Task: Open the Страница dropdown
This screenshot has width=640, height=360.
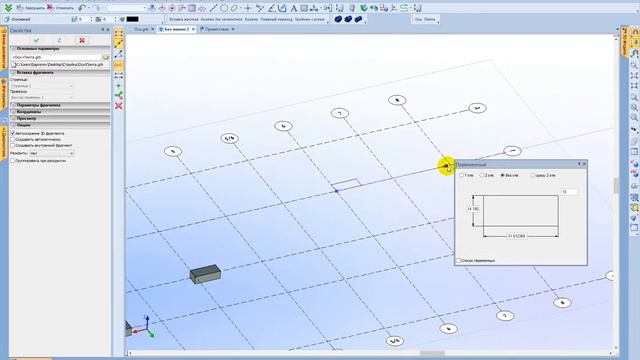Action: pos(42,86)
